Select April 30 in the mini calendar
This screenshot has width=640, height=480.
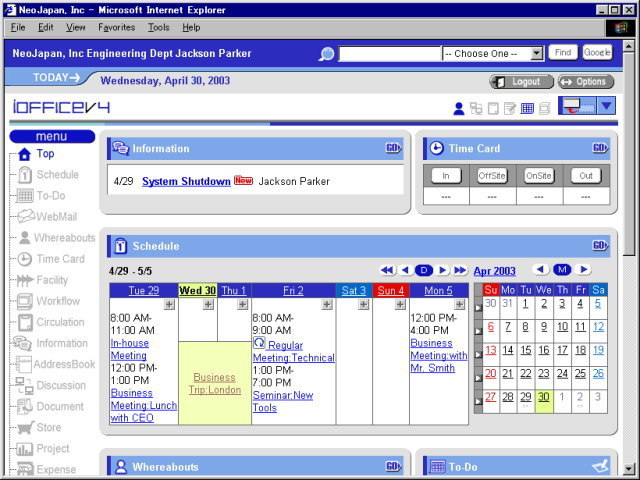click(x=544, y=397)
